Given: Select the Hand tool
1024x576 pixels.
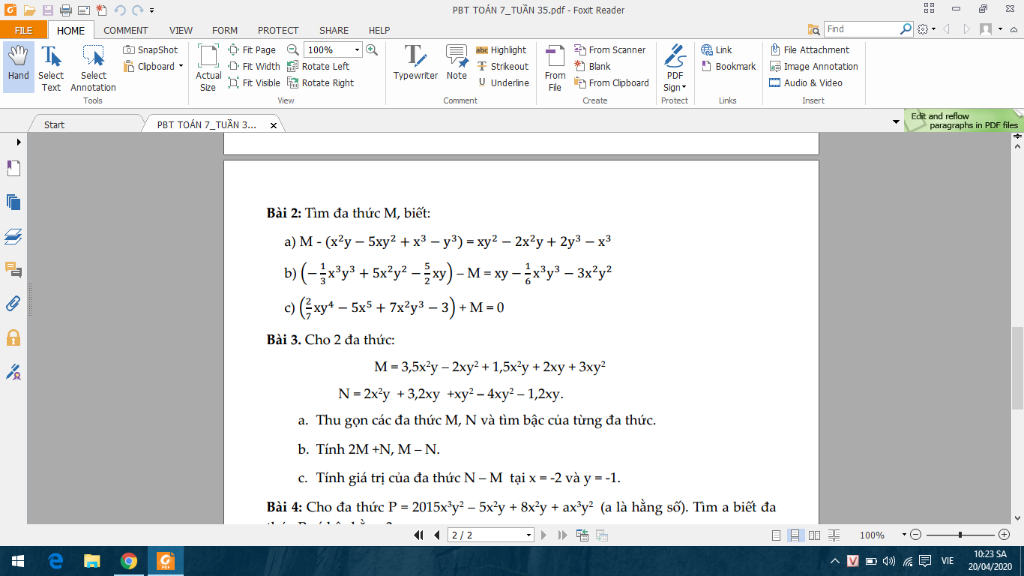Looking at the screenshot, I should [x=18, y=66].
